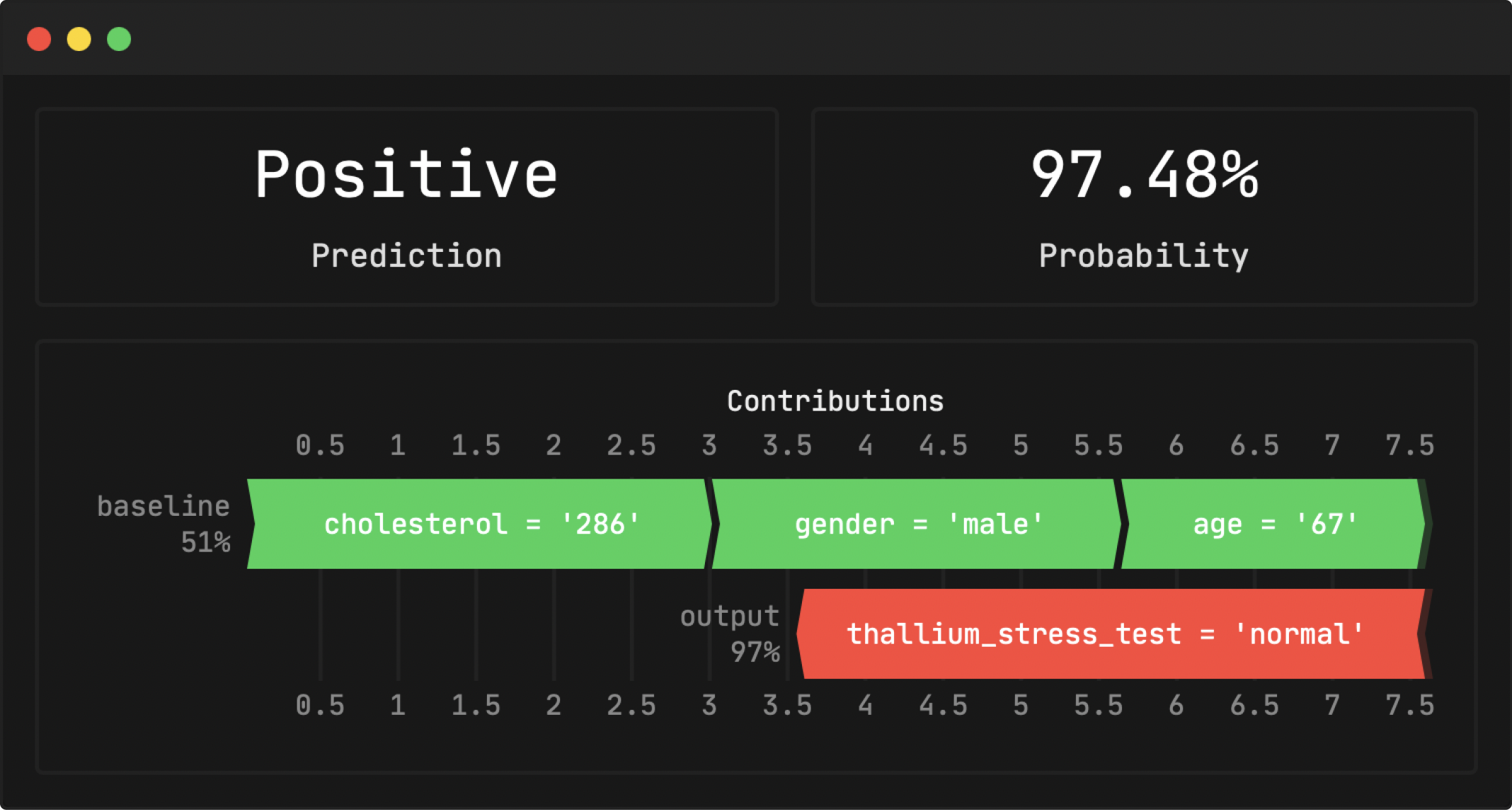Click the green maximize window button
Screen dimensions: 1512x810
pyautogui.click(x=119, y=39)
